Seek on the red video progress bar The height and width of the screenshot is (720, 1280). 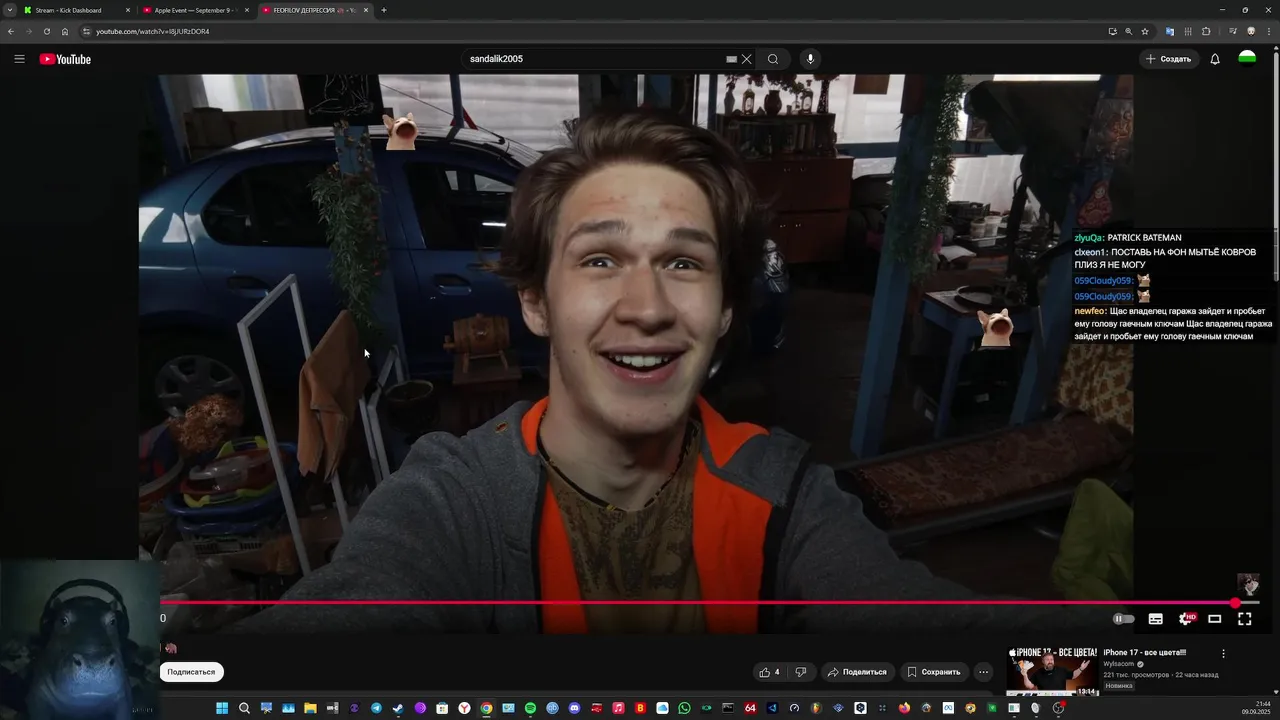click(x=698, y=603)
